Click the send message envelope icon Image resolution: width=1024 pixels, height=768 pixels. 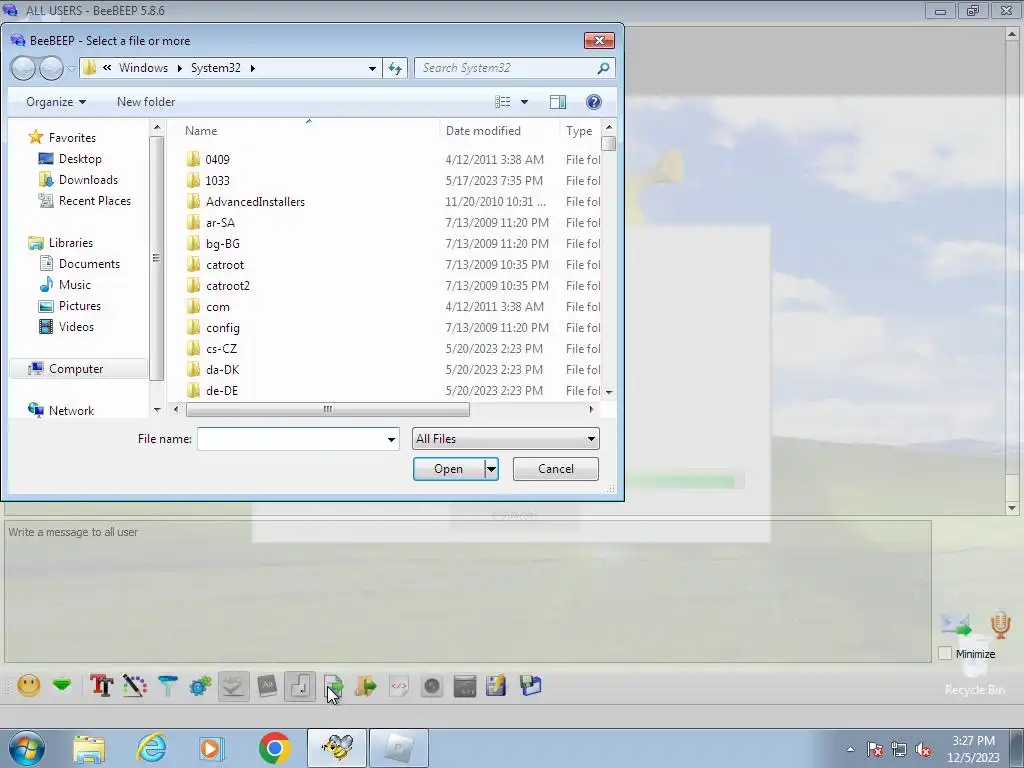click(957, 624)
